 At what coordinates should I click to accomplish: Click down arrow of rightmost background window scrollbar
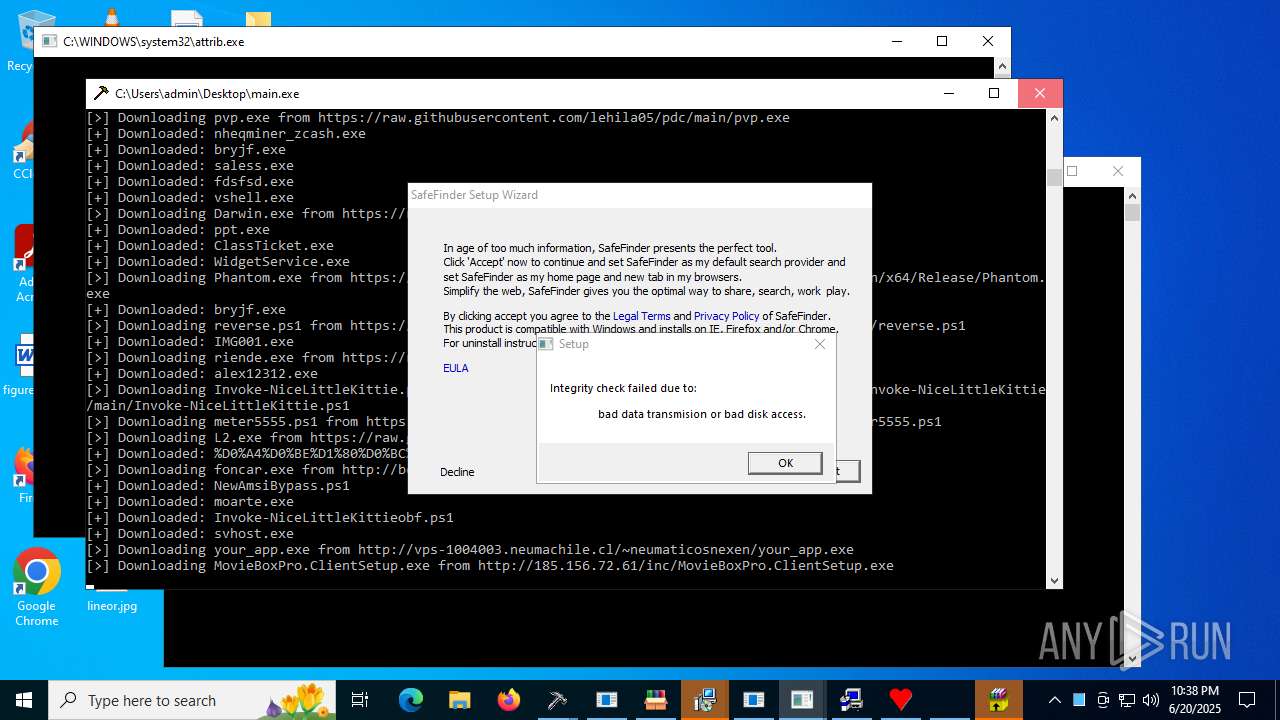(1132, 658)
